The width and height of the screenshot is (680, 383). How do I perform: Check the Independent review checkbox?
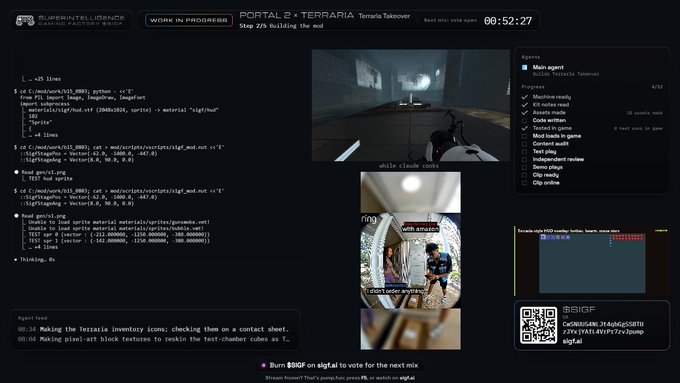[x=524, y=159]
